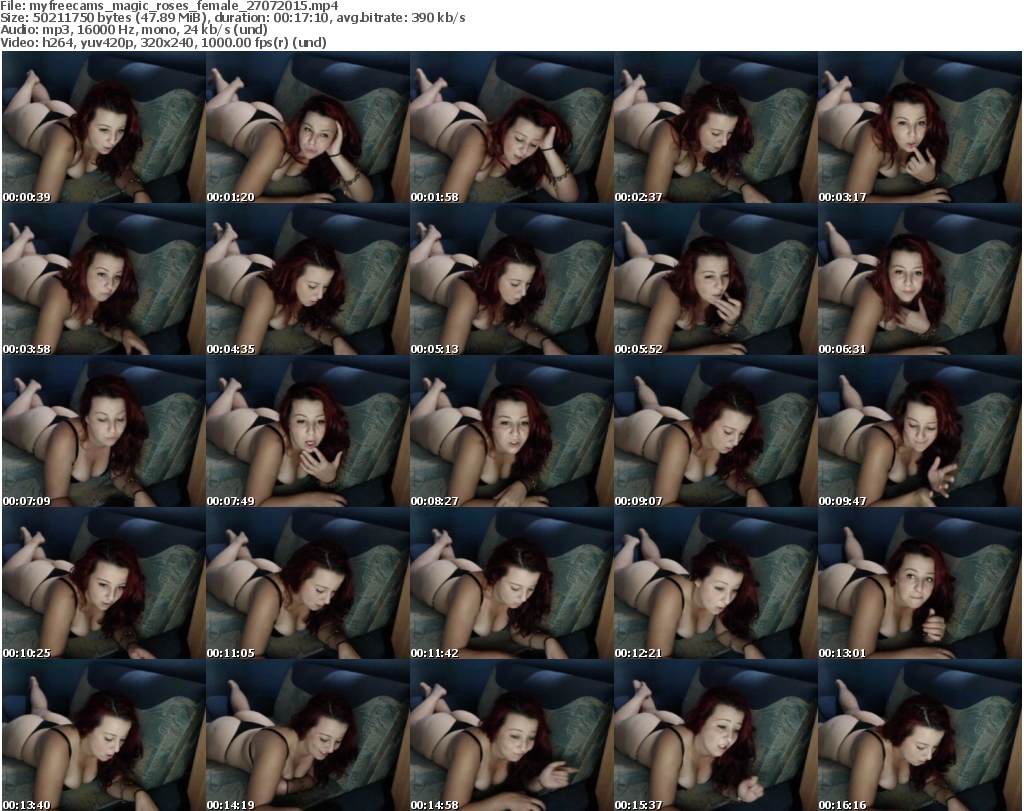
Task: Click the 'Video: h264, yuv420p' info line
Action: (x=164, y=42)
